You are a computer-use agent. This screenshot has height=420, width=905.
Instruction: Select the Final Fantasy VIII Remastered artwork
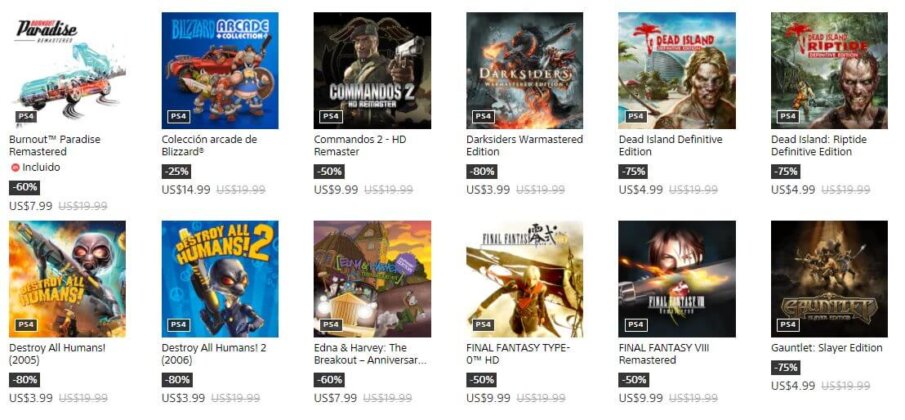click(x=676, y=279)
